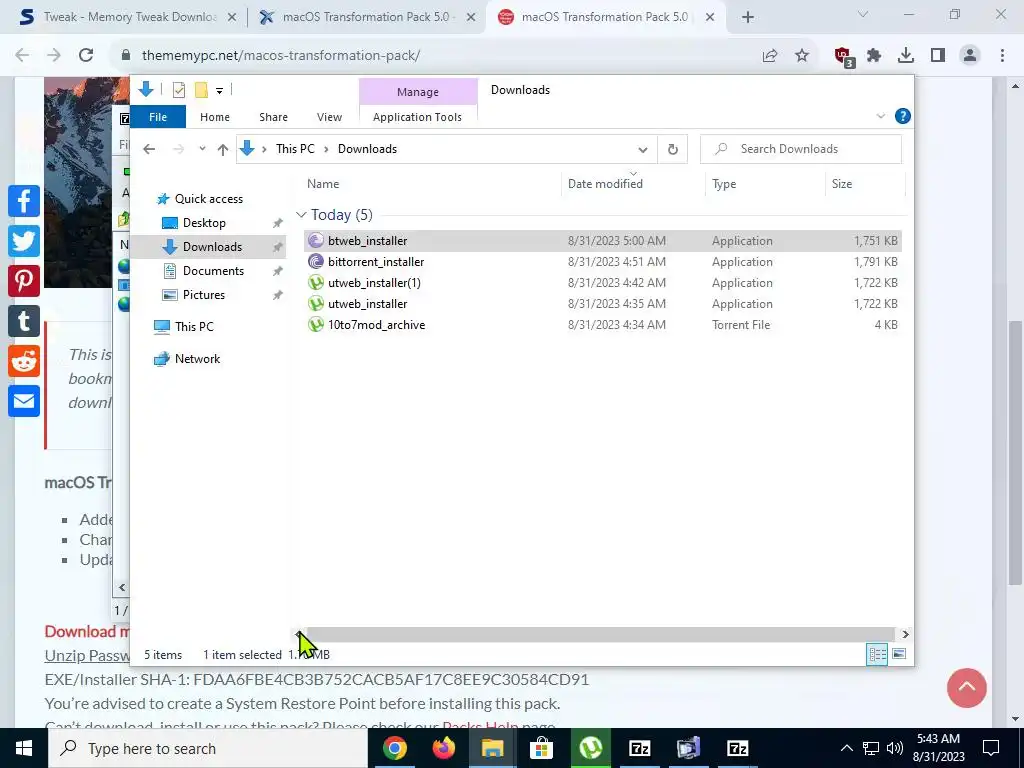Image resolution: width=1024 pixels, height=768 pixels.
Task: Select the utweb_installer(1) file icon
Action: pyautogui.click(x=316, y=283)
